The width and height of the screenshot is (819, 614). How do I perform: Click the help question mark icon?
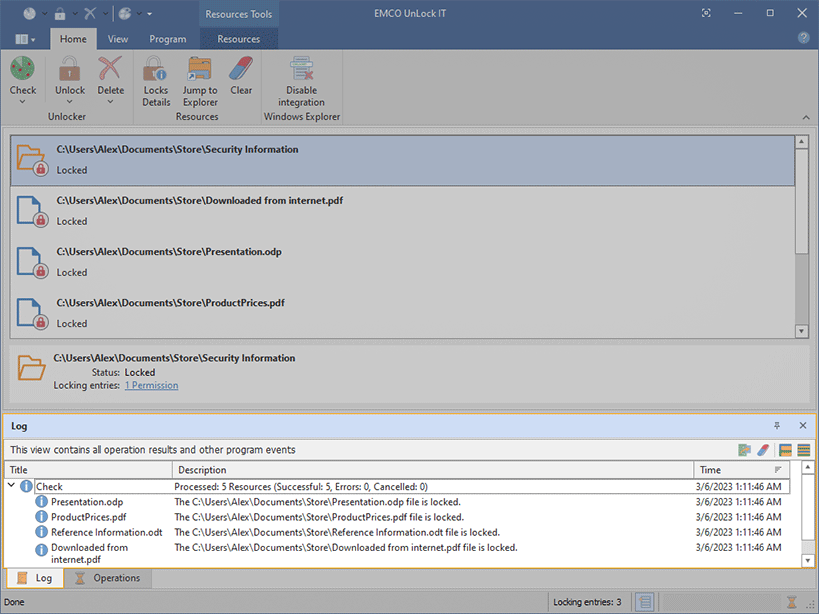tap(803, 38)
